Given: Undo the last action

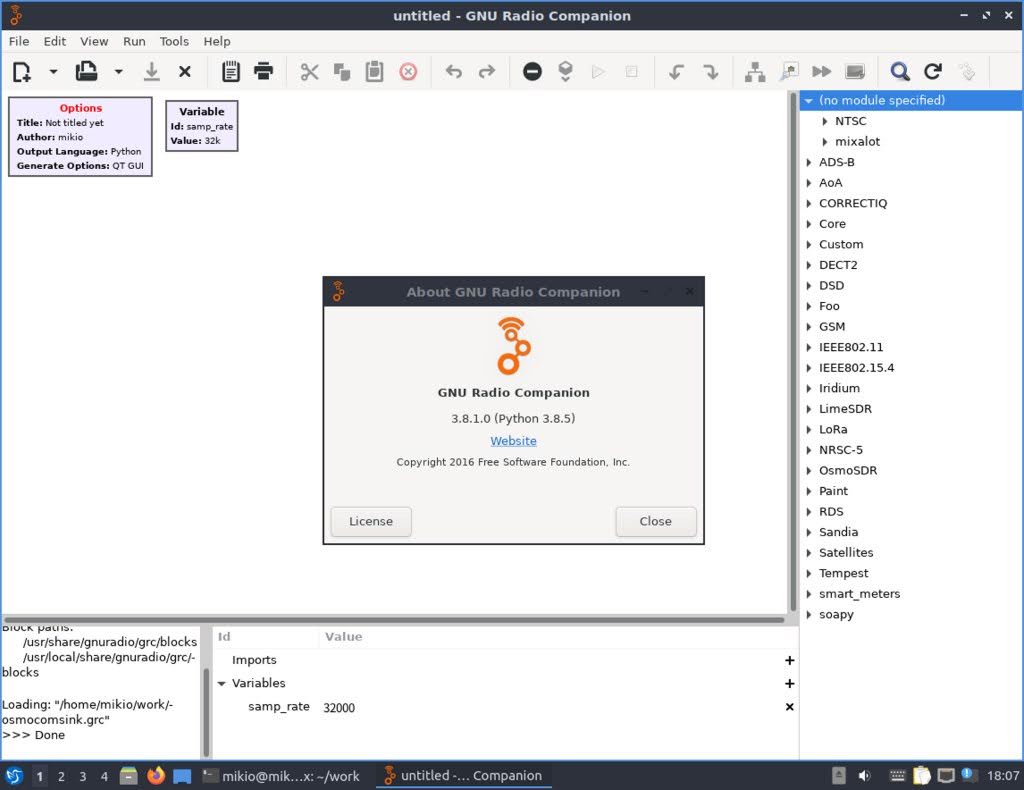Looking at the screenshot, I should click(453, 71).
